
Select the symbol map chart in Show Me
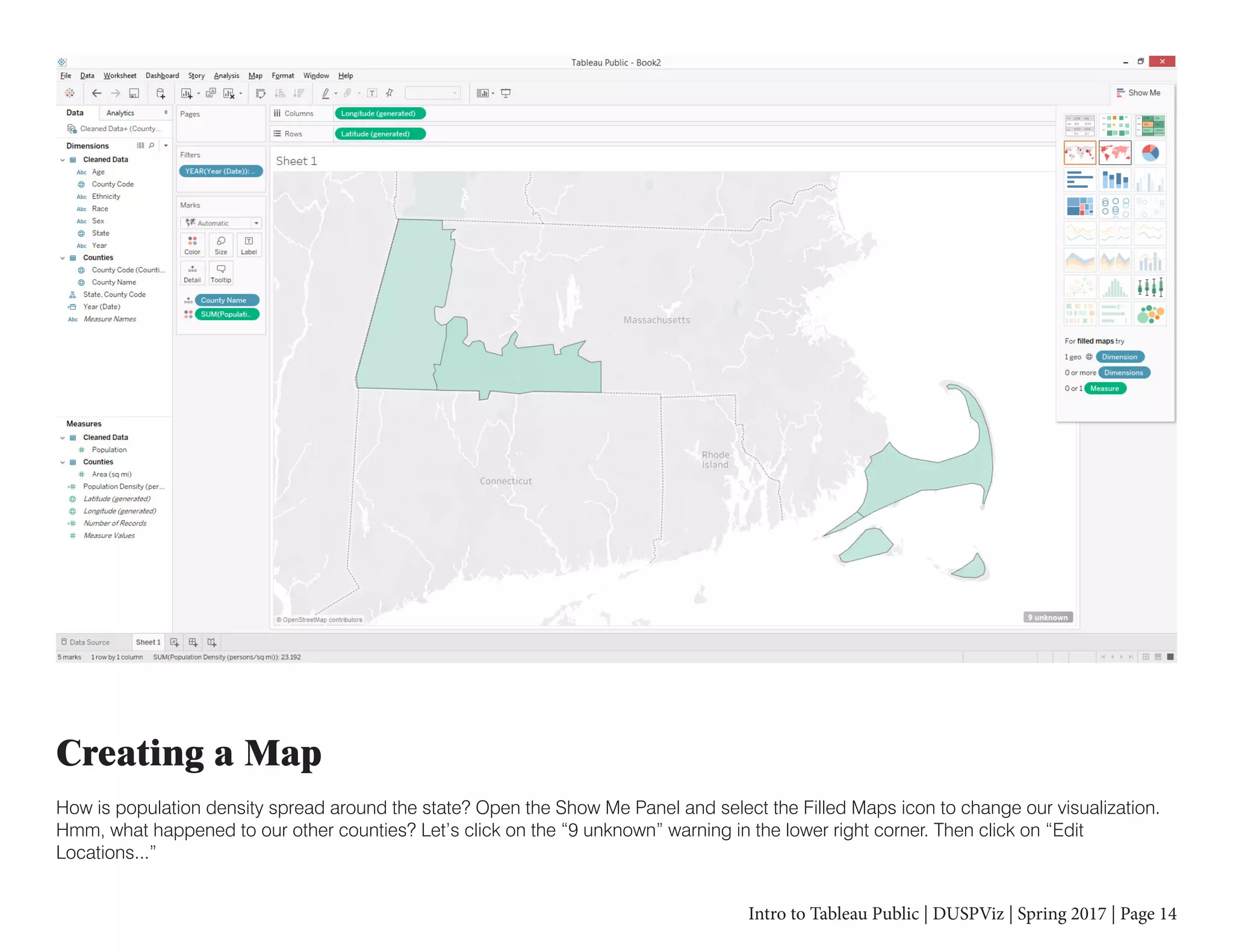(1080, 153)
